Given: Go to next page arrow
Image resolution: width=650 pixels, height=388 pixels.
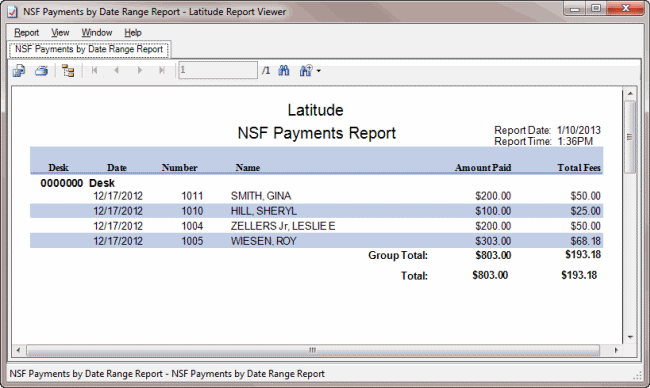Looking at the screenshot, I should tap(140, 70).
